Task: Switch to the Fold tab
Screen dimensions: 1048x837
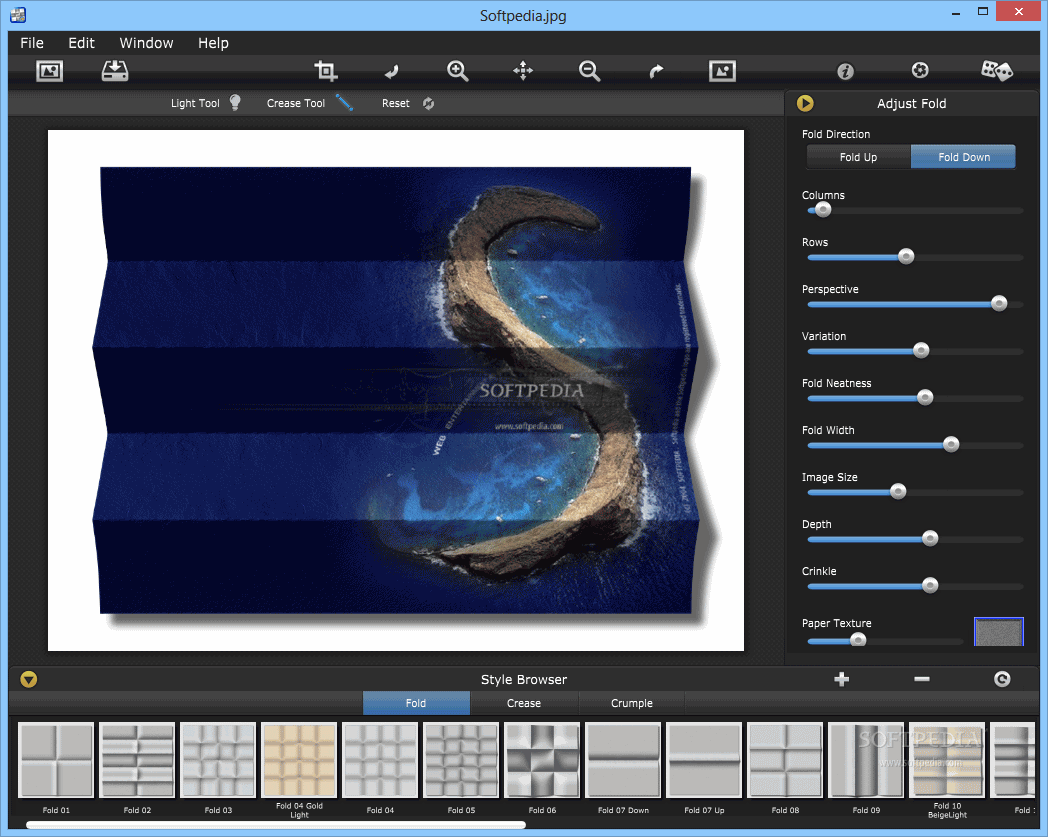Action: coord(416,703)
